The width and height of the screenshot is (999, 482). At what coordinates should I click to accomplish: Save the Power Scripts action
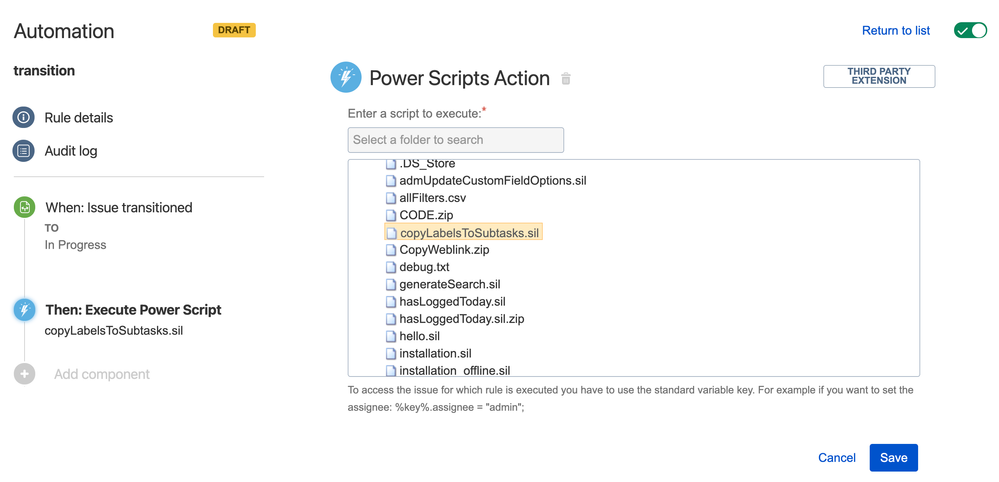[893, 458]
